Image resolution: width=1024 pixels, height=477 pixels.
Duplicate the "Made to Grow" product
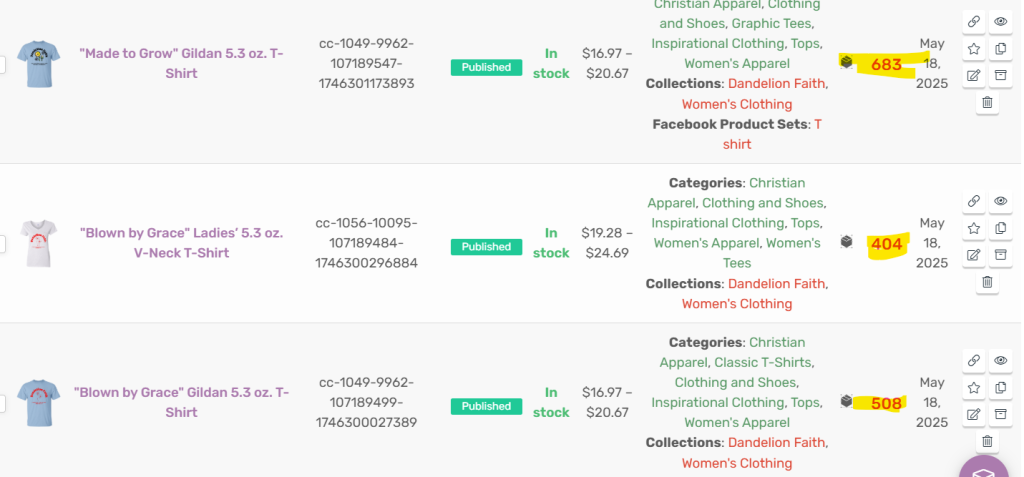tap(1000, 48)
